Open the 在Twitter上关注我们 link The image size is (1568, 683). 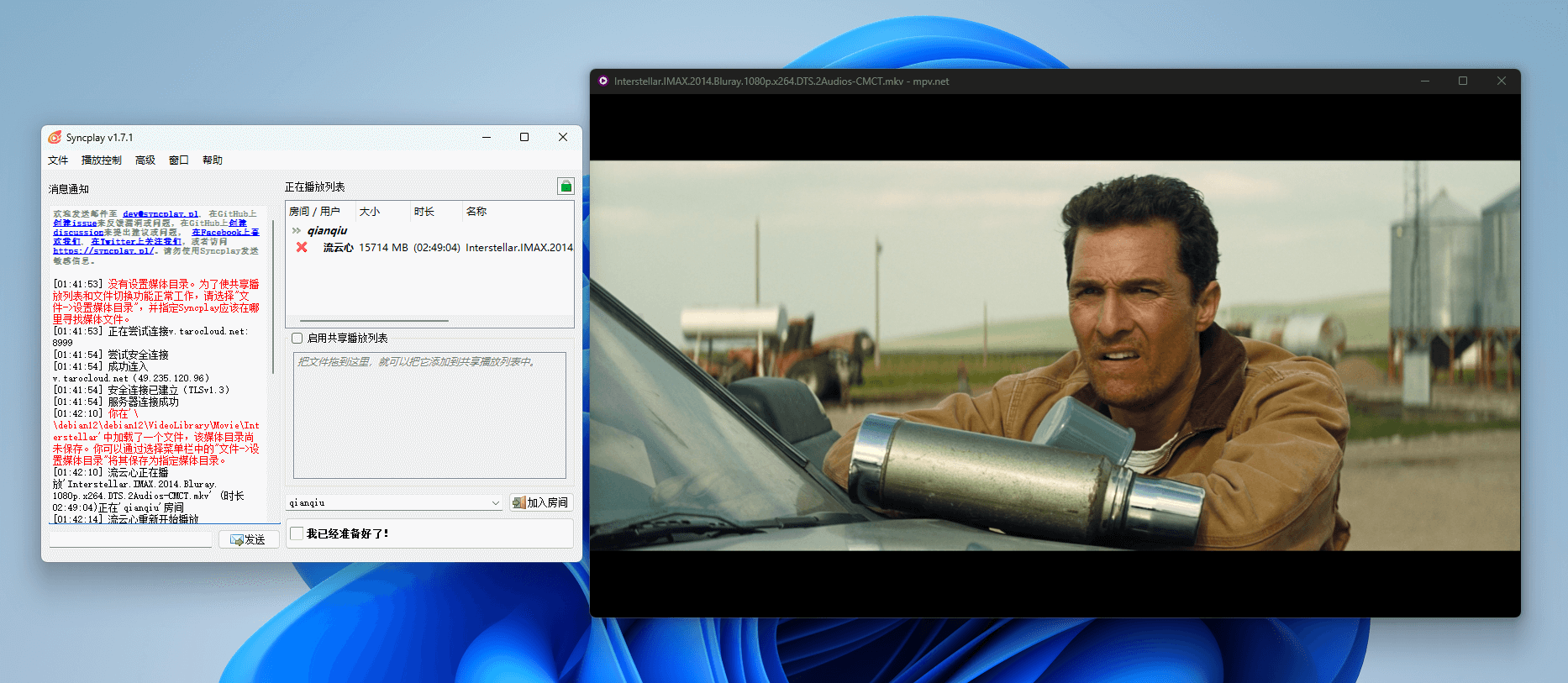click(x=136, y=242)
